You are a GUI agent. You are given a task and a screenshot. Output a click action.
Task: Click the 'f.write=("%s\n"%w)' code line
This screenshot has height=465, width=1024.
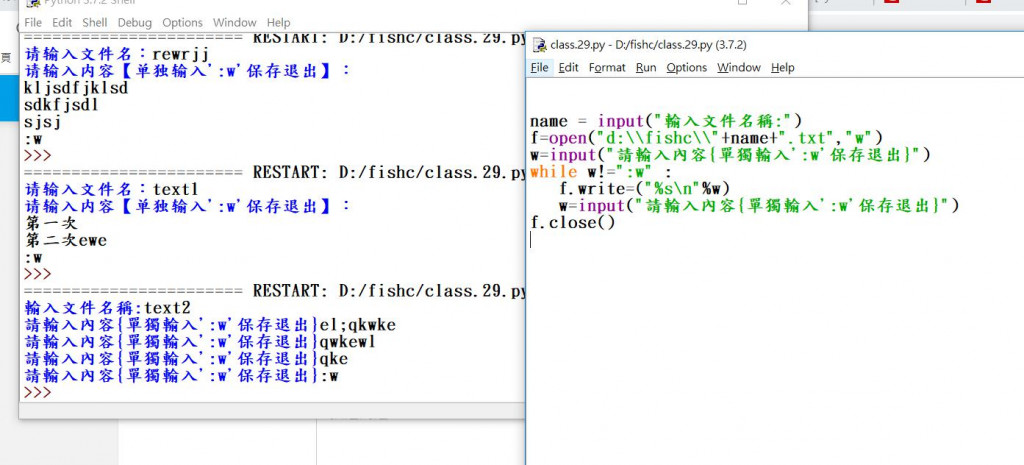point(644,189)
